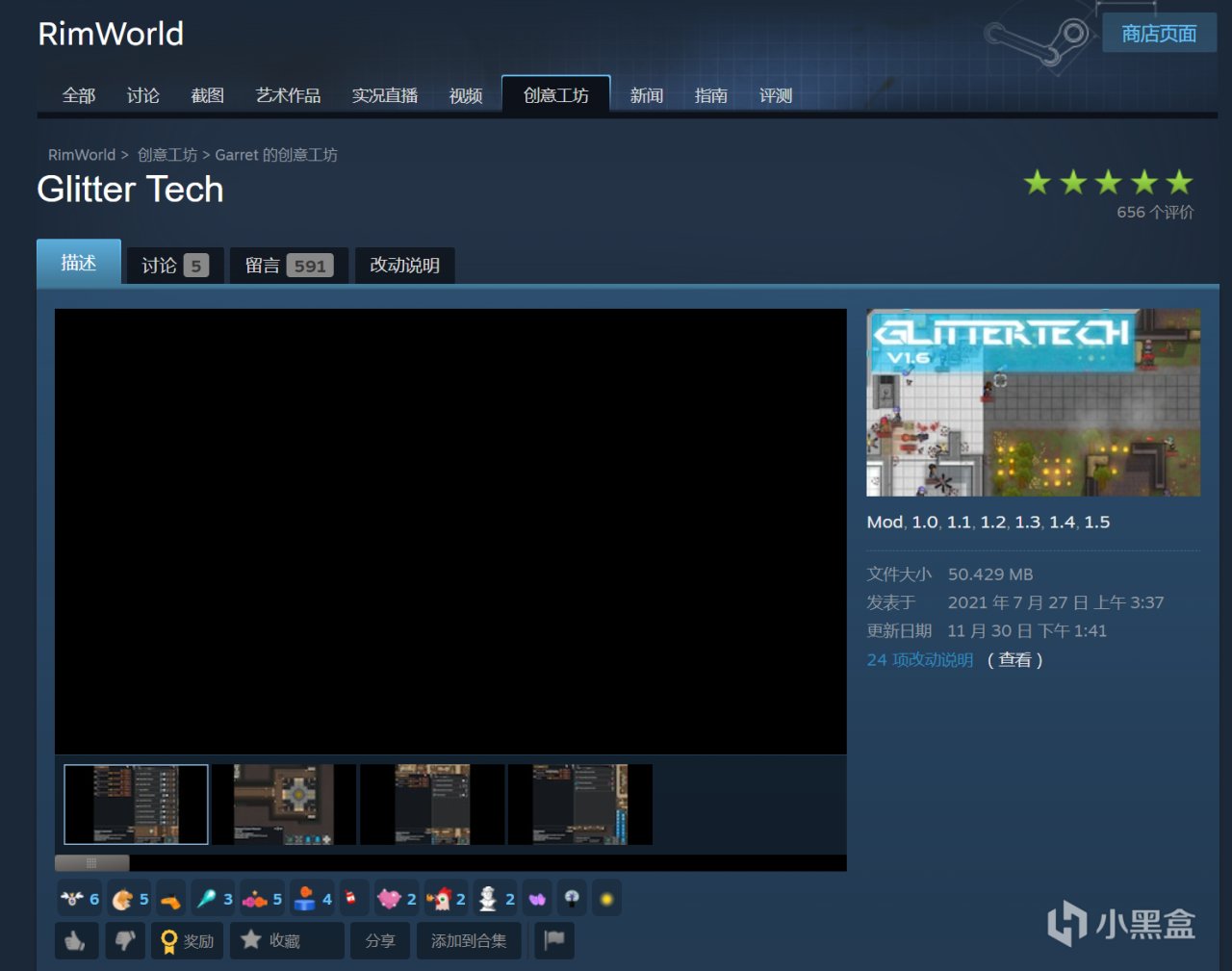Click the yellow glowing orb award icon
1232x971 pixels.
coord(606,899)
